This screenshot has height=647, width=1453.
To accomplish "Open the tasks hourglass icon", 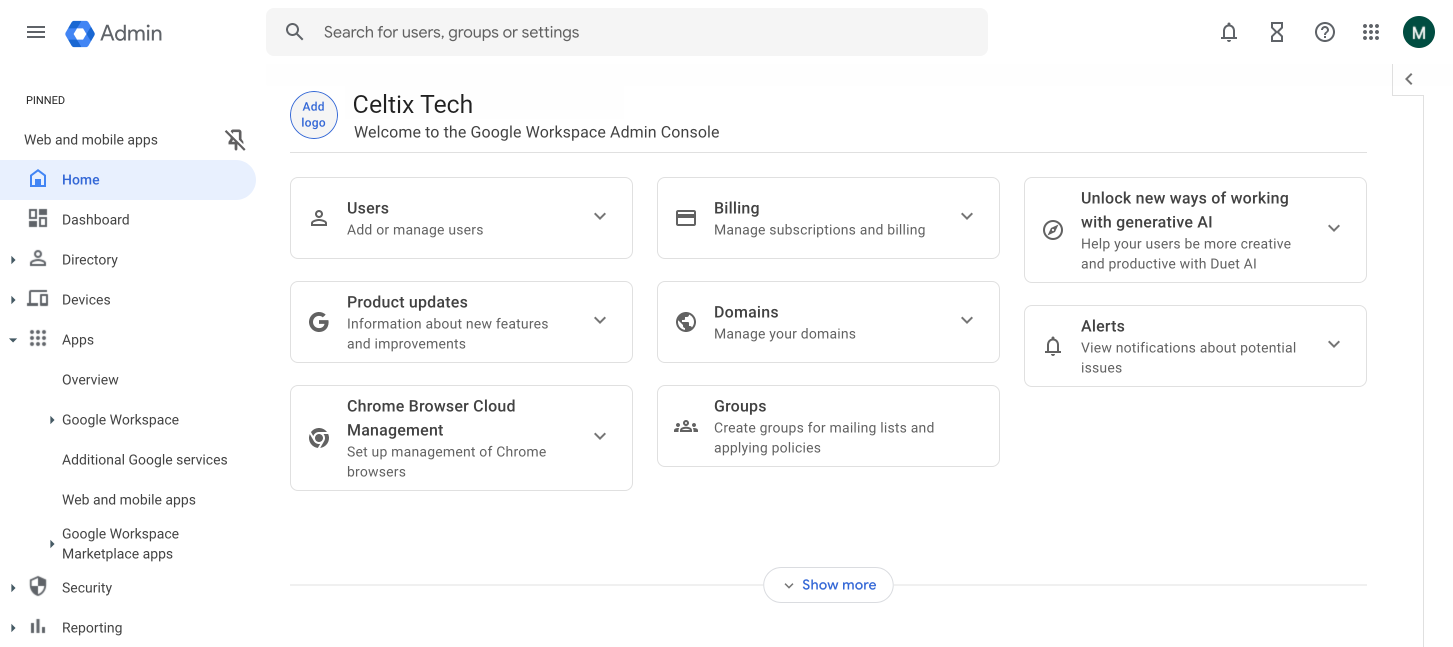I will (1277, 32).
